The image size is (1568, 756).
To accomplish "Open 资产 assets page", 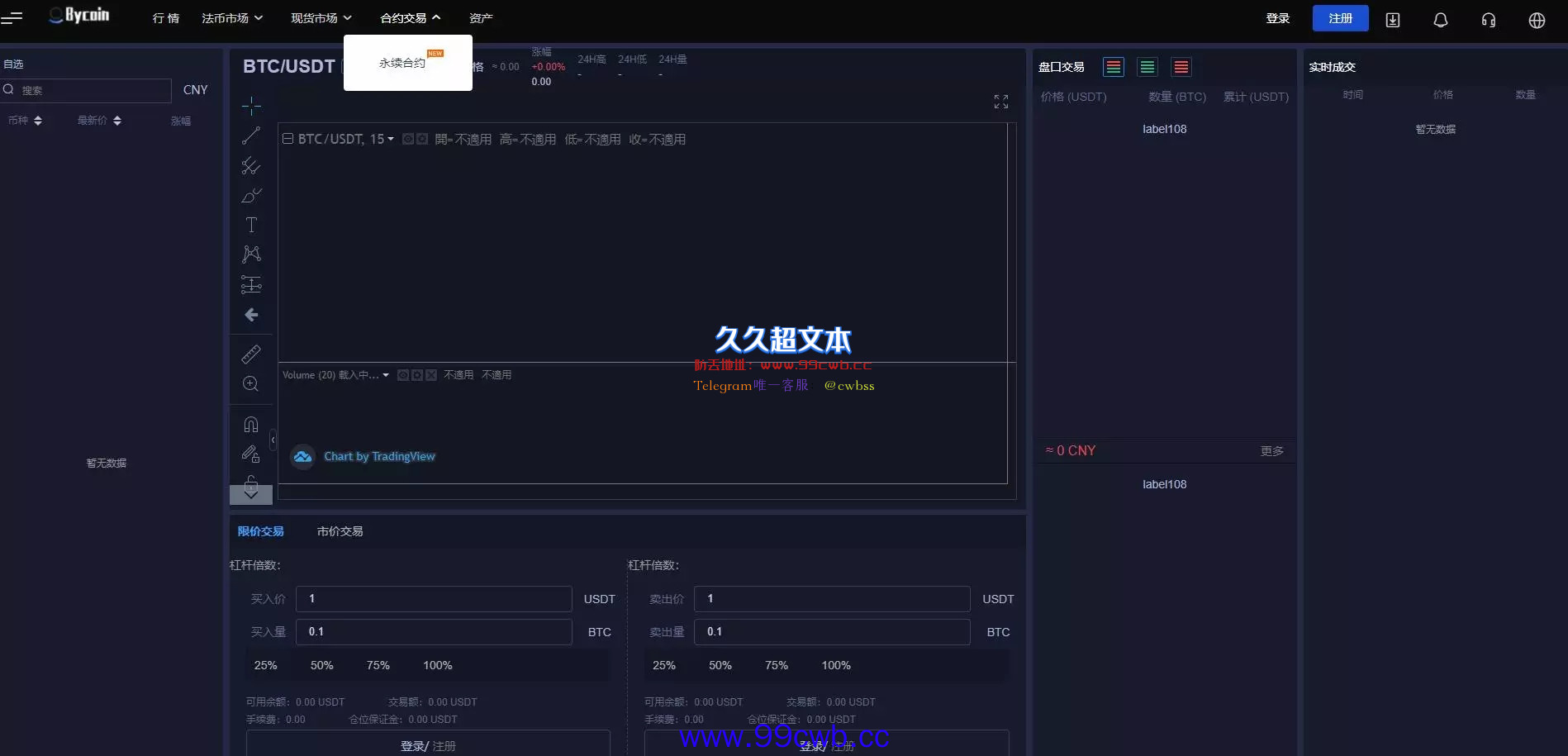I will coord(481,18).
